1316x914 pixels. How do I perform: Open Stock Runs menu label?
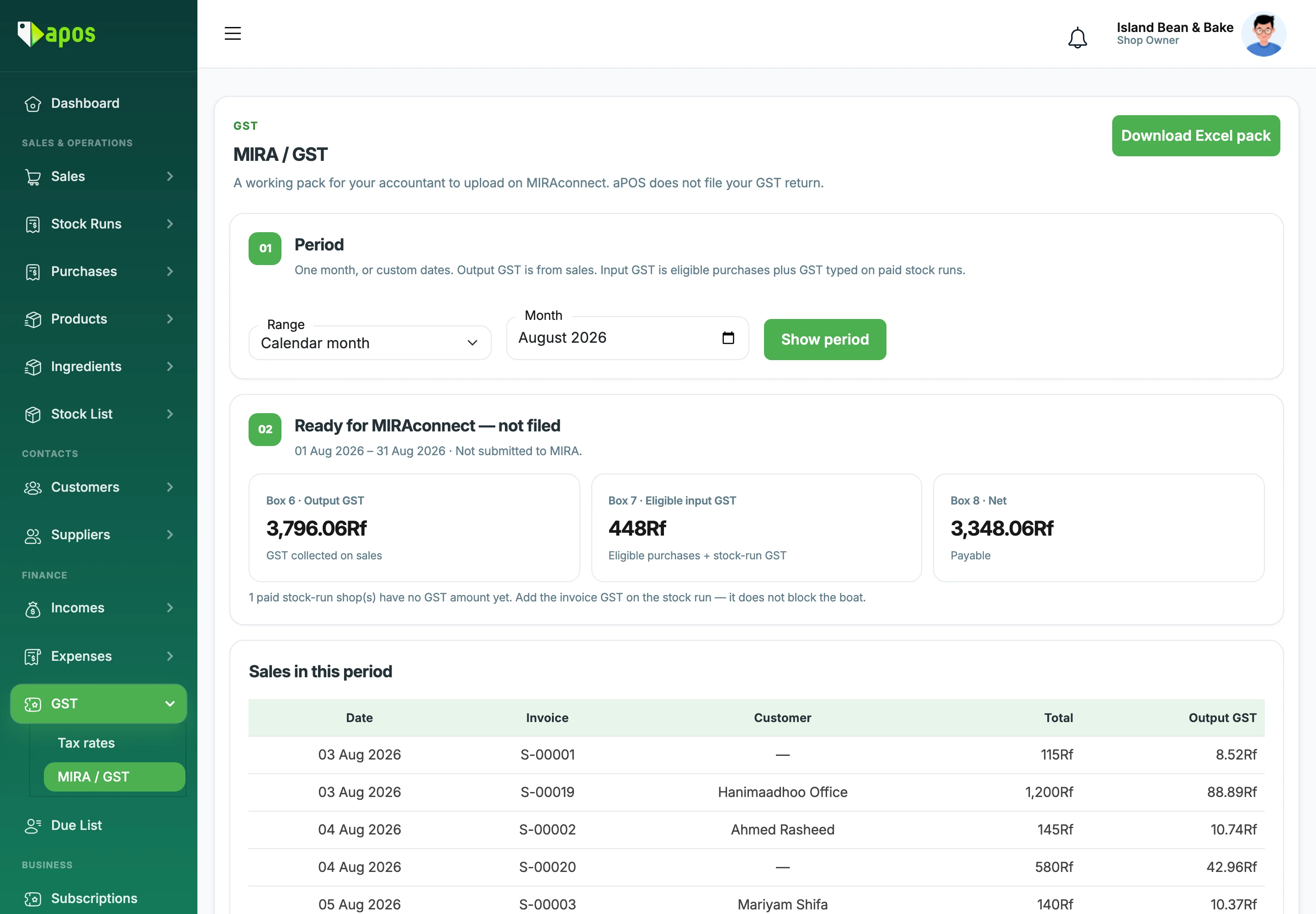tap(86, 224)
